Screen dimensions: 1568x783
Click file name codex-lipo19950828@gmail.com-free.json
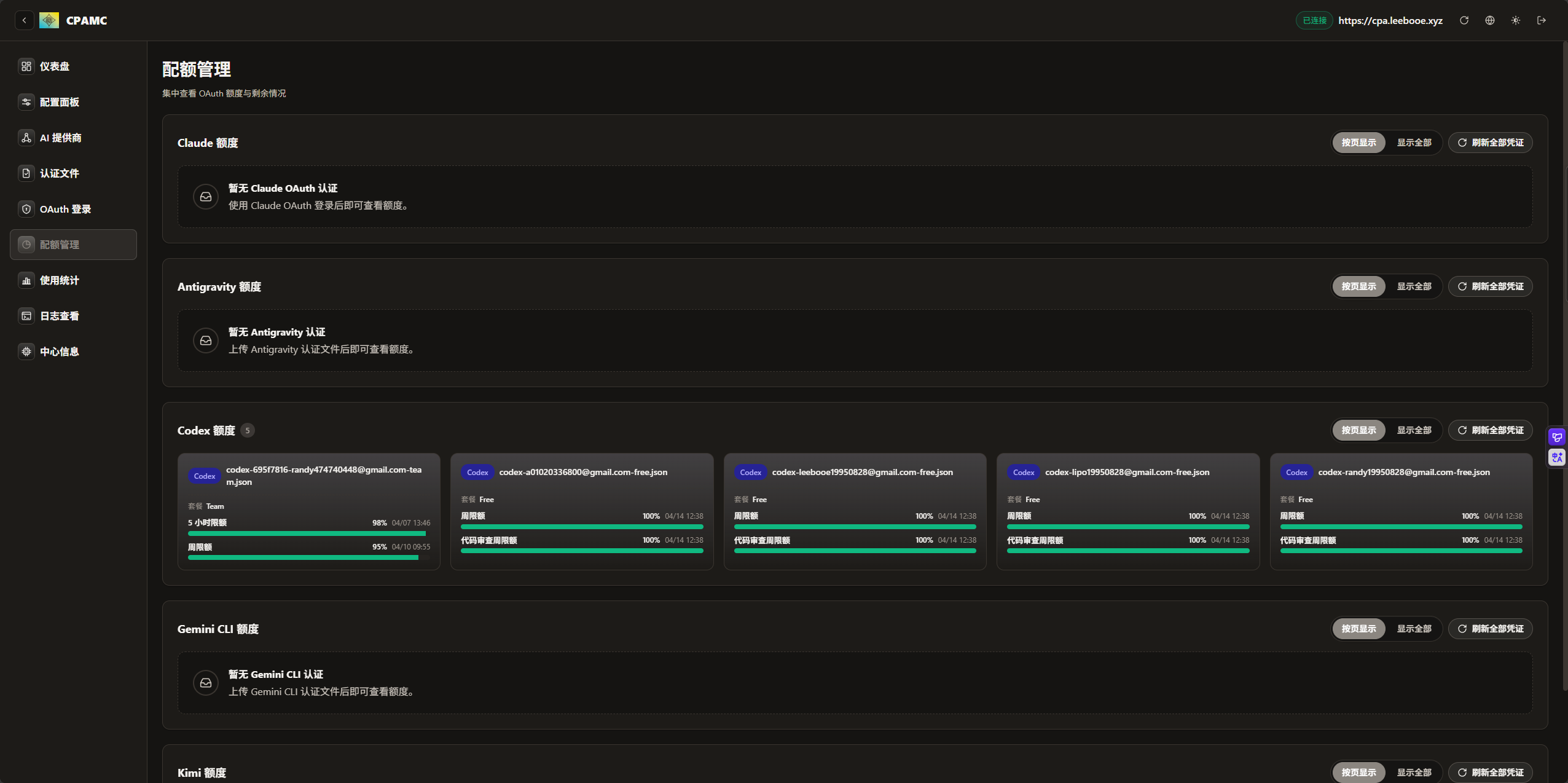1127,473
